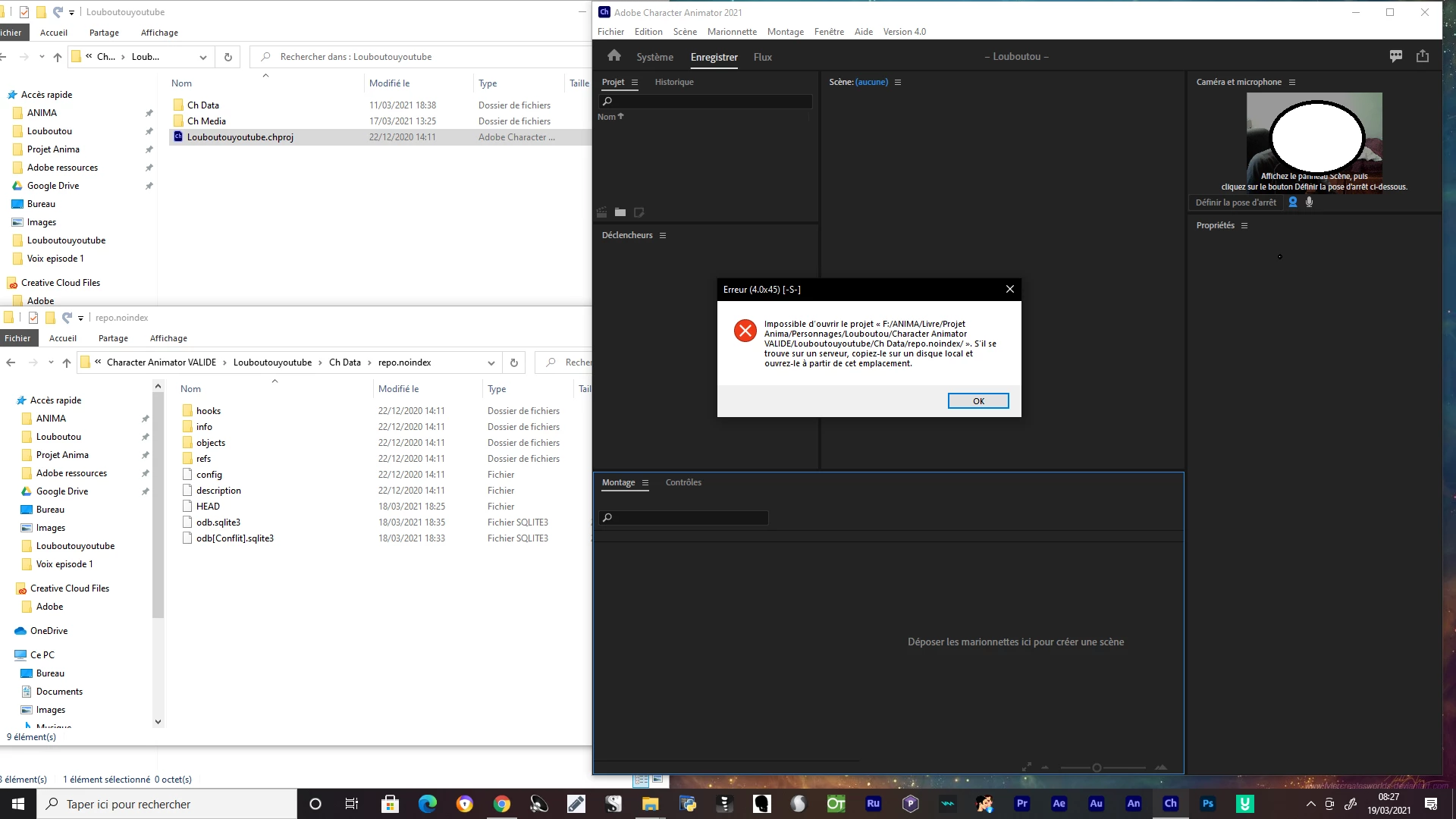Switch to the Flux workspace tab
This screenshot has width=1456, height=819.
pos(762,58)
